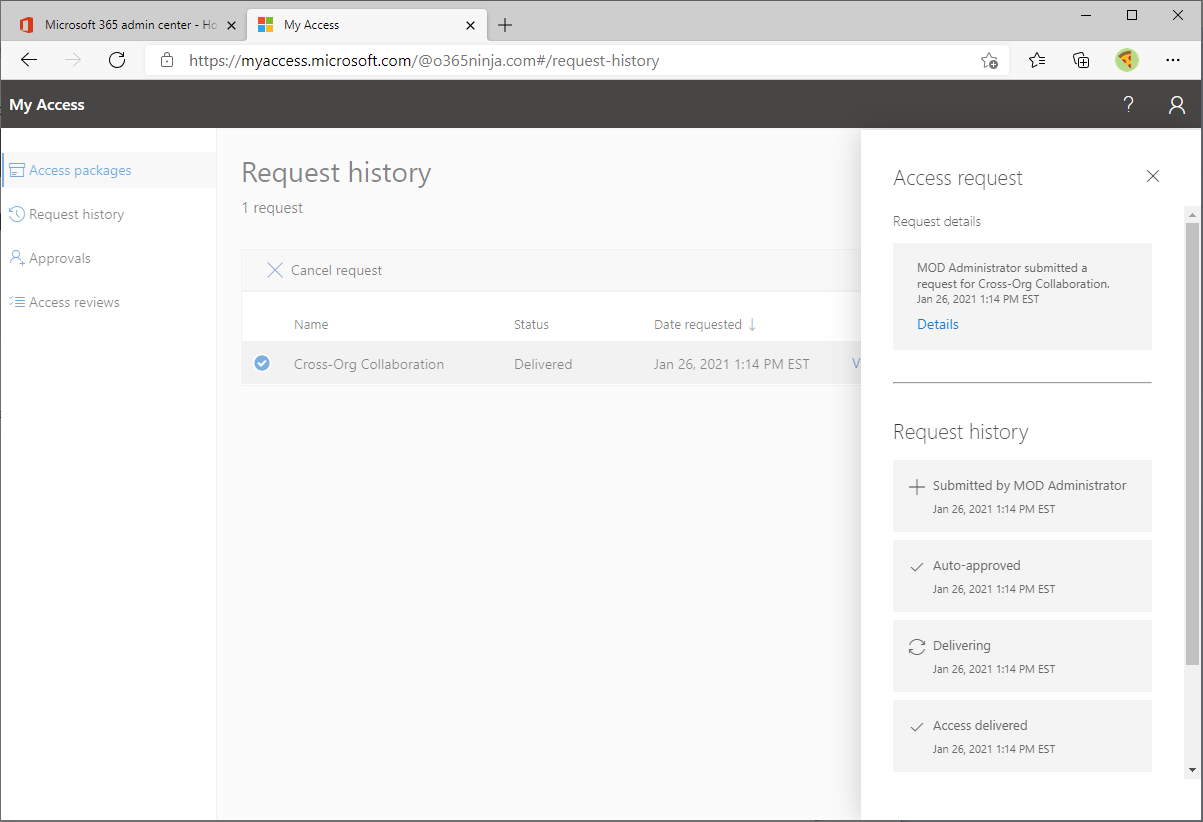The height and width of the screenshot is (822, 1203).
Task: Click the browser profile avatar icon
Action: tap(1126, 60)
